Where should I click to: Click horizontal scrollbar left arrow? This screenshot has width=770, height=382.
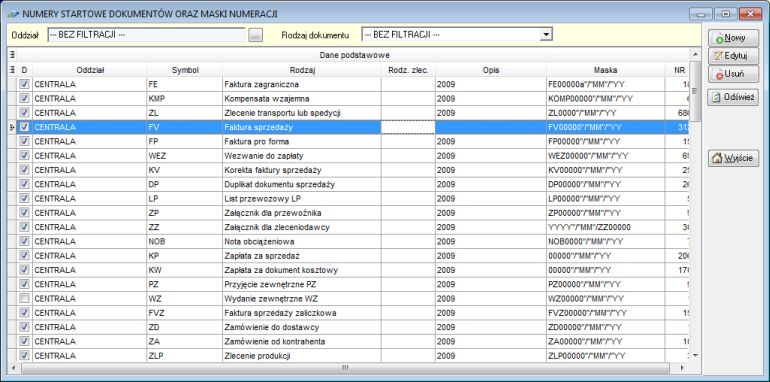click(13, 367)
